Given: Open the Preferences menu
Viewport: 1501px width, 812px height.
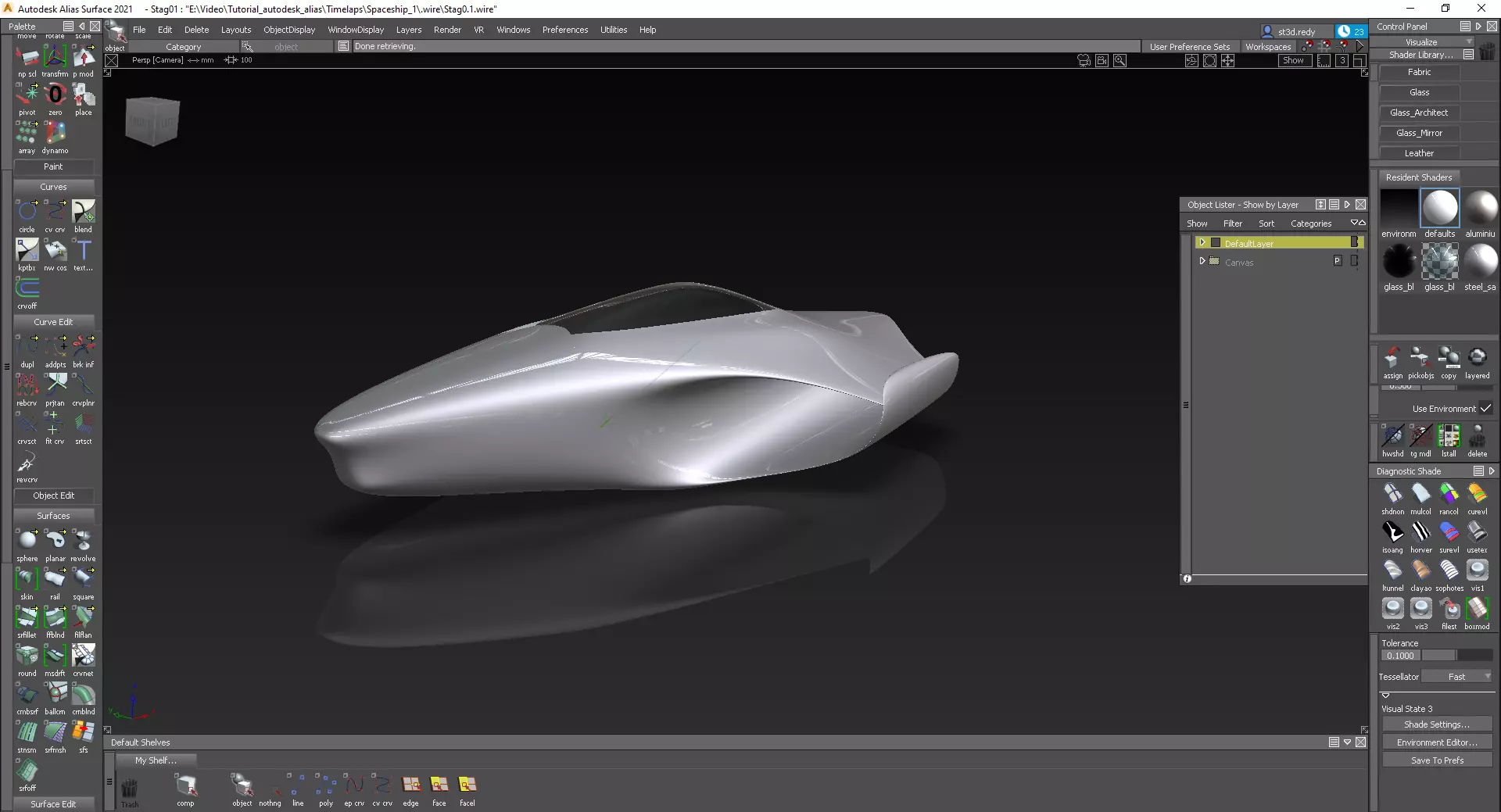Looking at the screenshot, I should tap(565, 30).
